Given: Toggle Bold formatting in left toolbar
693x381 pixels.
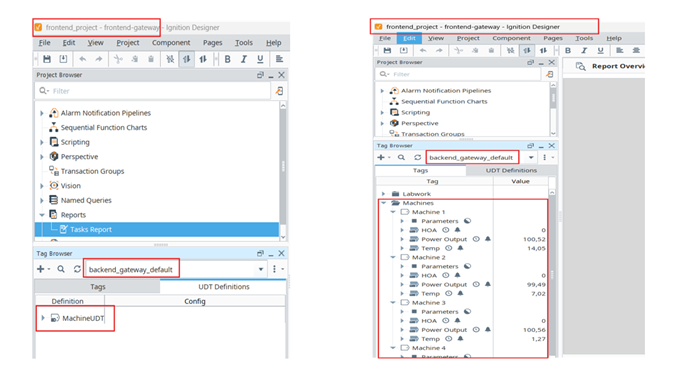Looking at the screenshot, I should [x=227, y=59].
